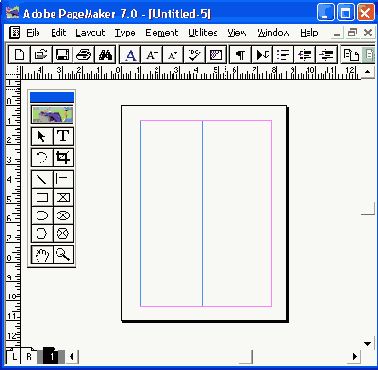Open the View menu
378x370 pixels.
click(237, 33)
